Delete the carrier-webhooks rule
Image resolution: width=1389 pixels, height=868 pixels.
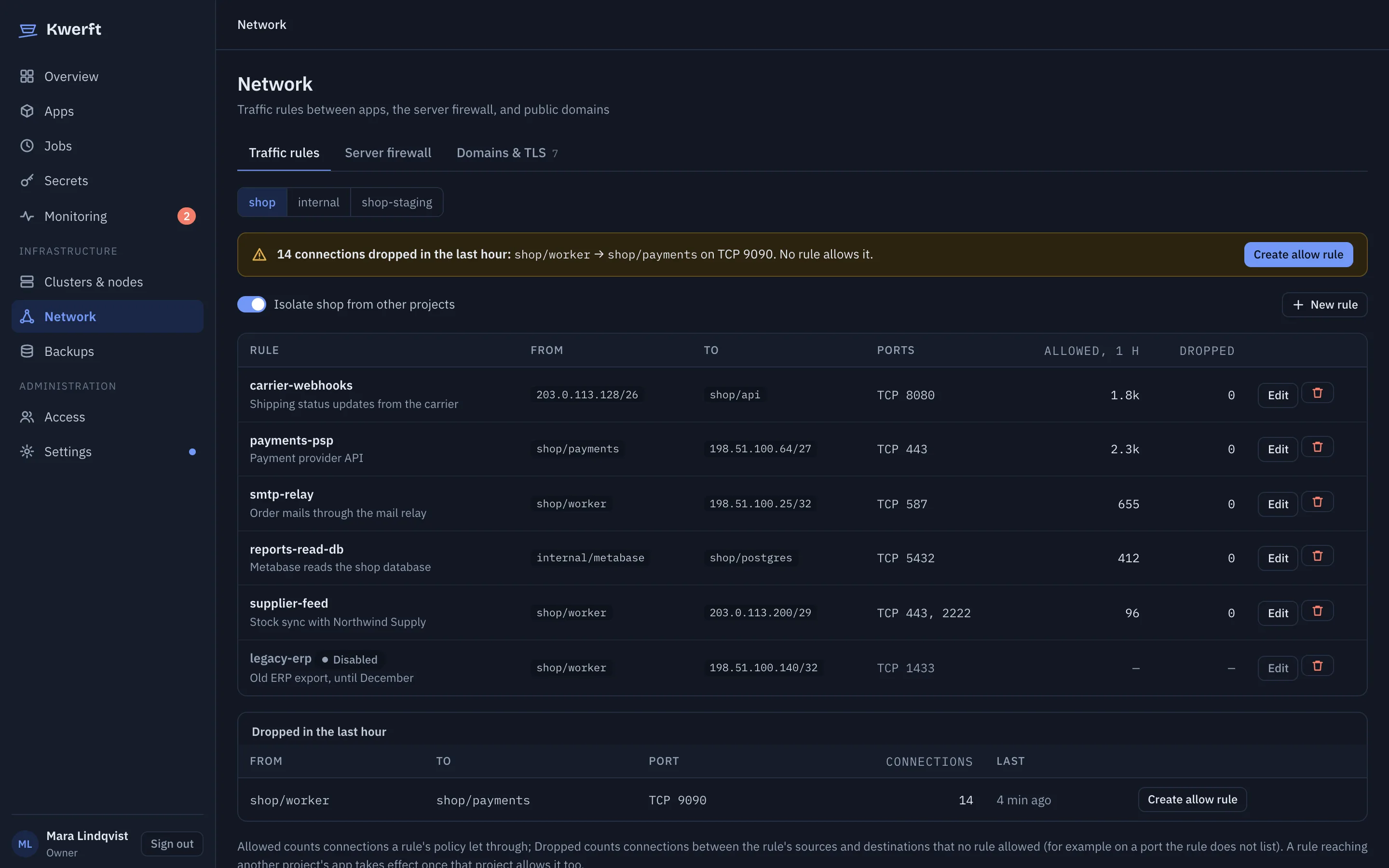1317,393
